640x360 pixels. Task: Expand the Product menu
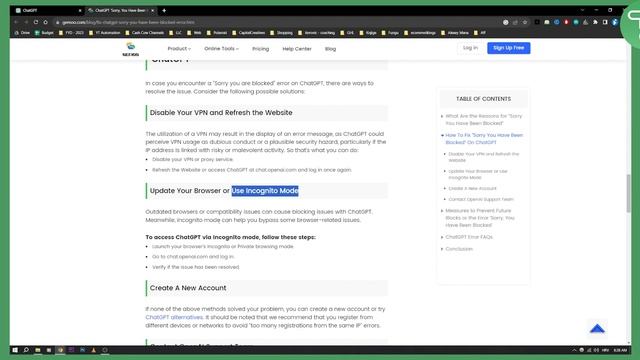pyautogui.click(x=179, y=49)
